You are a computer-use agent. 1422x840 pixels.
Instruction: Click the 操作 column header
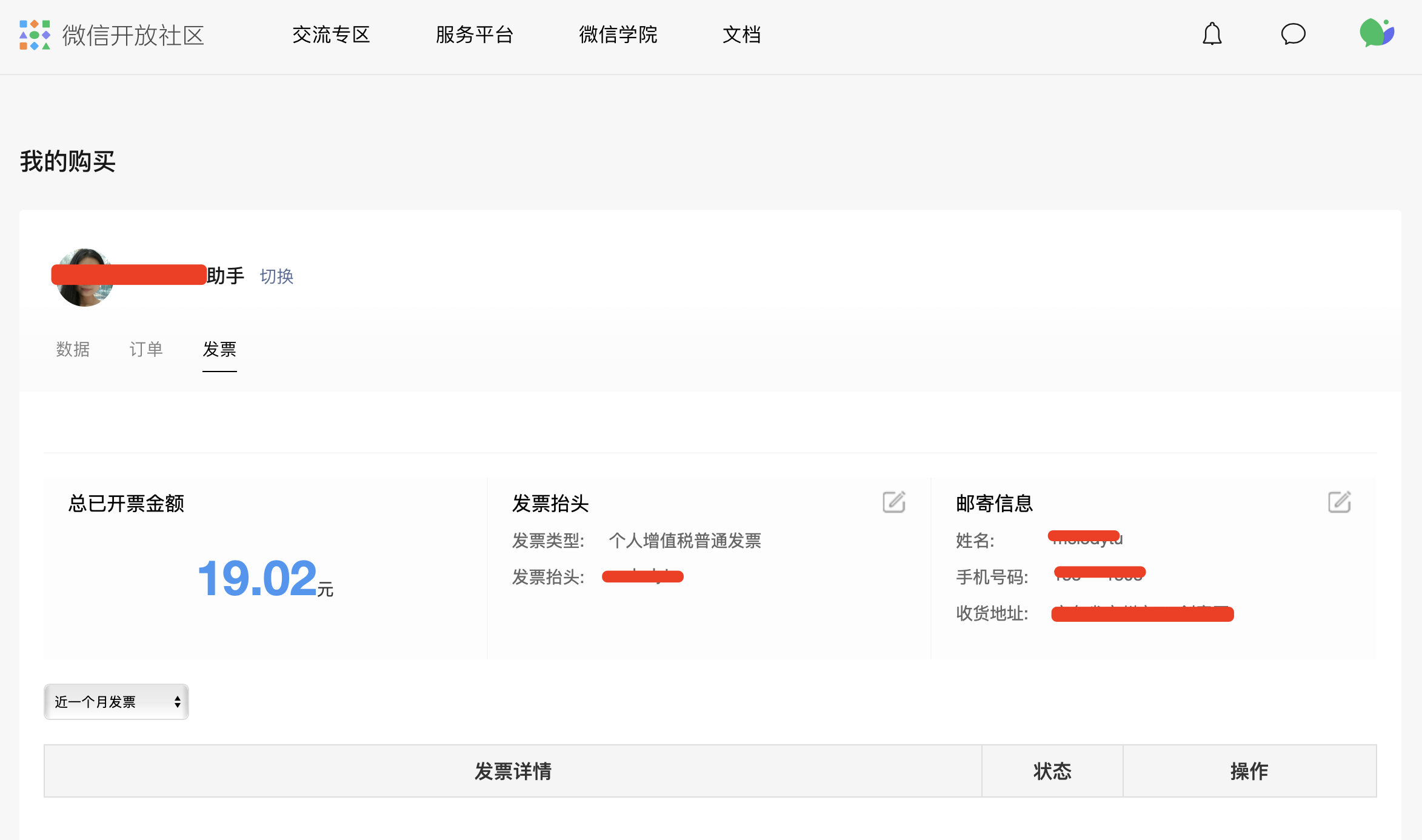point(1249,772)
